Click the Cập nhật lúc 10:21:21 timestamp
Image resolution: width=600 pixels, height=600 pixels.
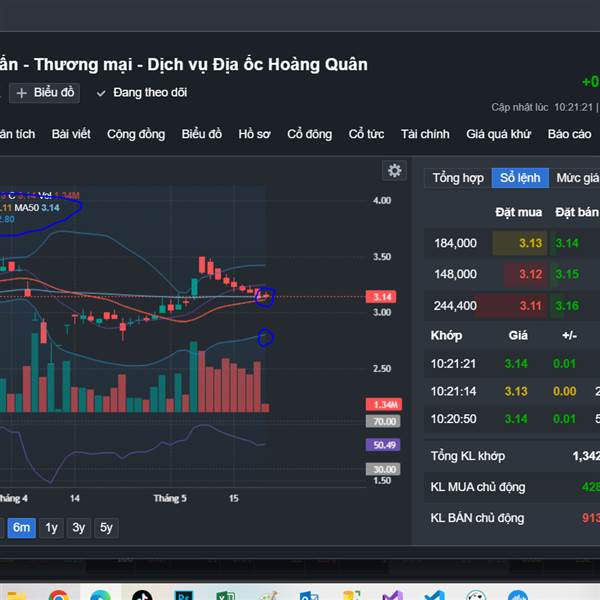[x=542, y=107]
